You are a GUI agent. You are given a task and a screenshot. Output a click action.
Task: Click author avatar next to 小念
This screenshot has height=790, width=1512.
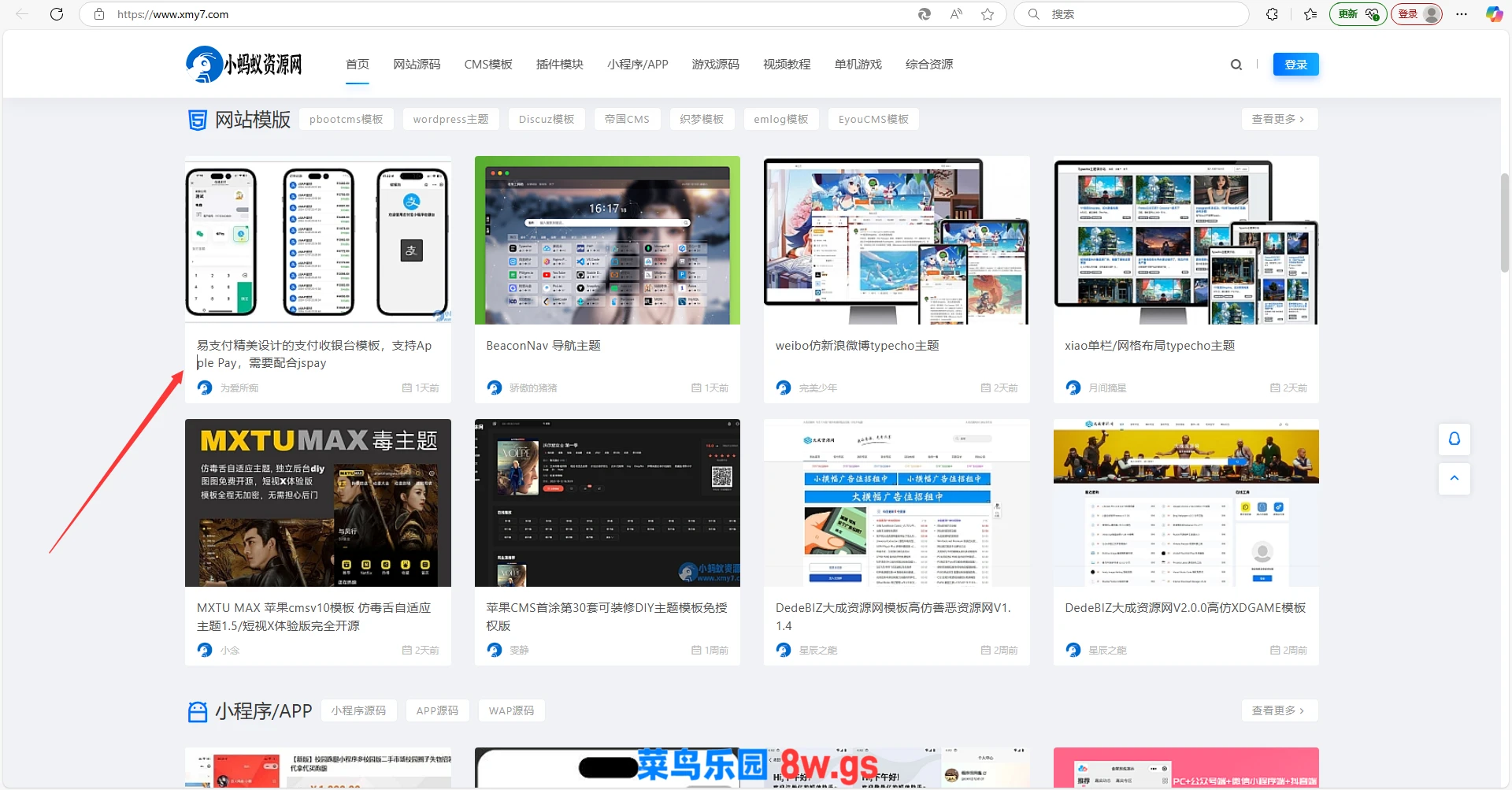click(205, 650)
